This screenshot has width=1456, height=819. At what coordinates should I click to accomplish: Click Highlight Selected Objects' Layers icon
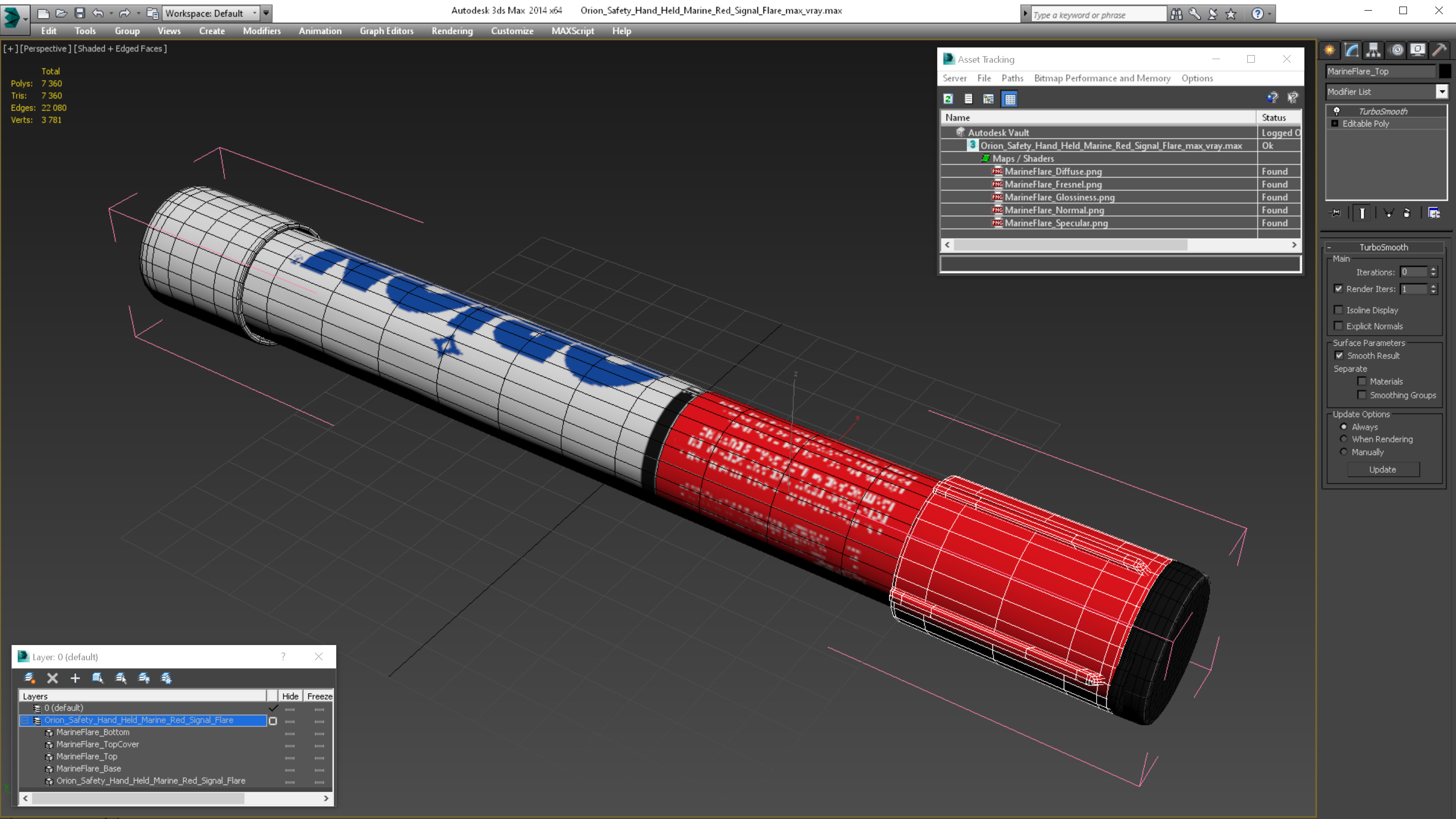point(121,677)
